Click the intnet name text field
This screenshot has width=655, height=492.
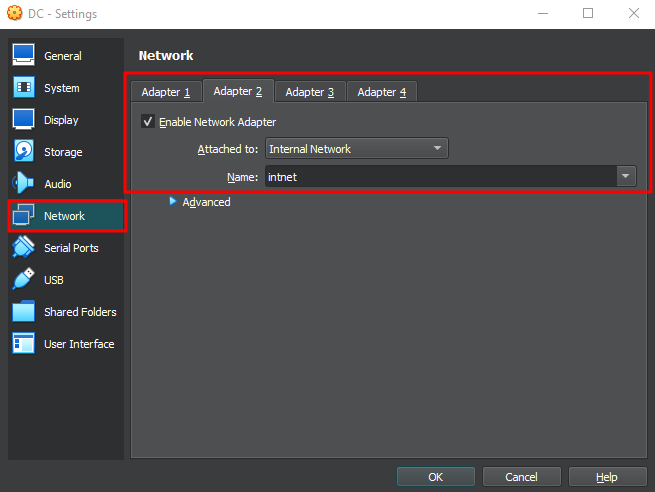click(x=438, y=177)
